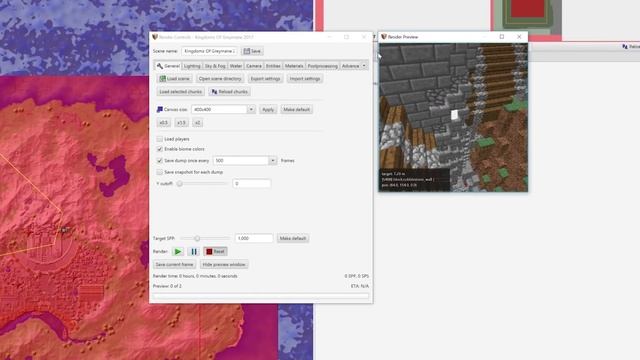Click the render progress bar
The height and width of the screenshot is (360, 640).
click(x=261, y=296)
